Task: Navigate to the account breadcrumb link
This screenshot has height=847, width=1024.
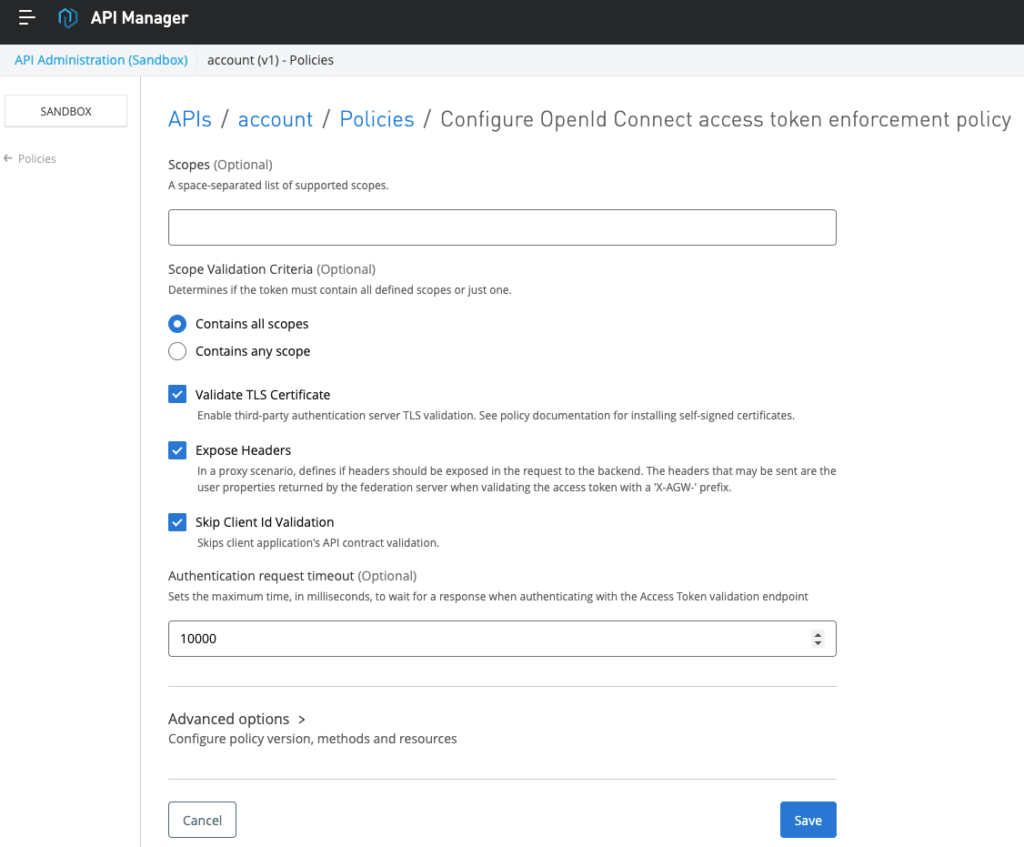Action: pos(275,119)
